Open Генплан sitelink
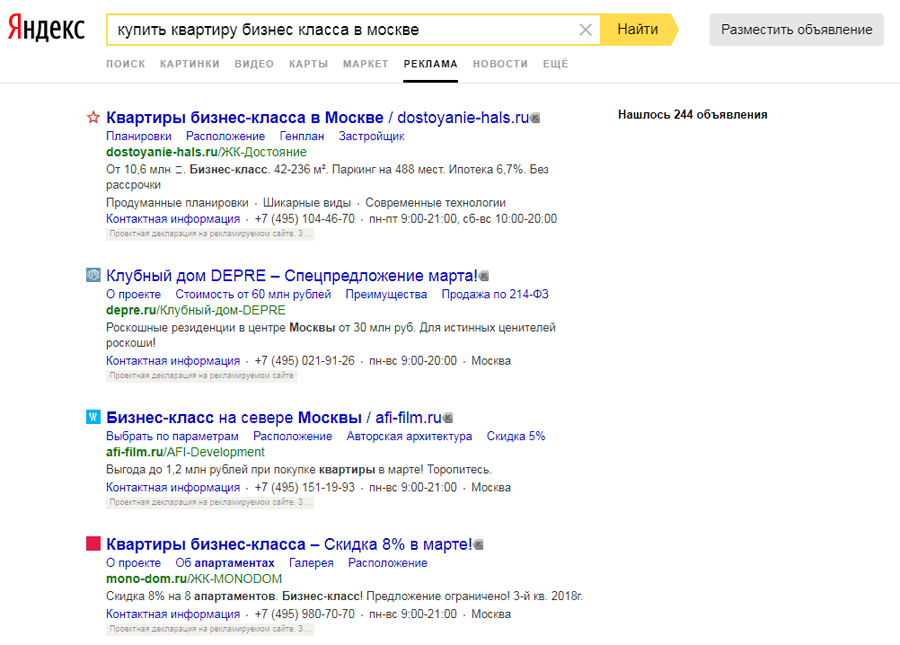The height and width of the screenshot is (645, 900). tap(301, 136)
